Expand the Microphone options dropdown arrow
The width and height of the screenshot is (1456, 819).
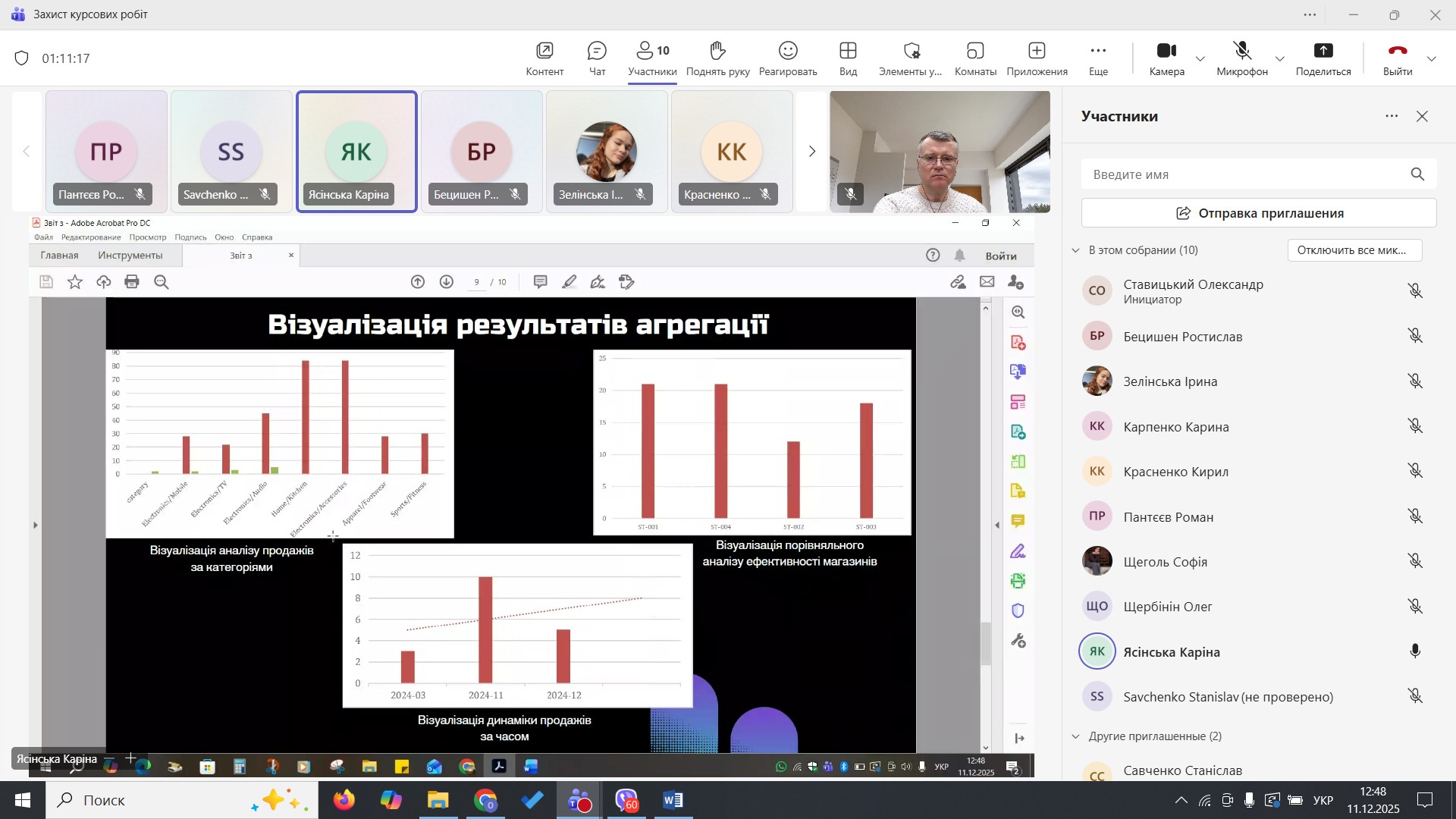click(x=1280, y=58)
